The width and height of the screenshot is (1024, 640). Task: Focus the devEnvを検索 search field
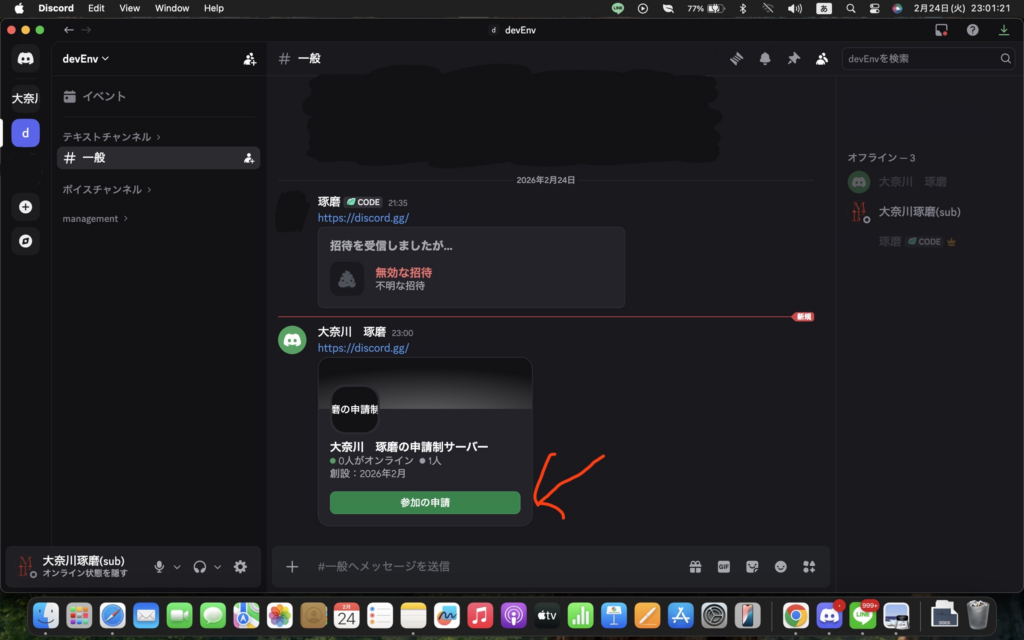921,59
